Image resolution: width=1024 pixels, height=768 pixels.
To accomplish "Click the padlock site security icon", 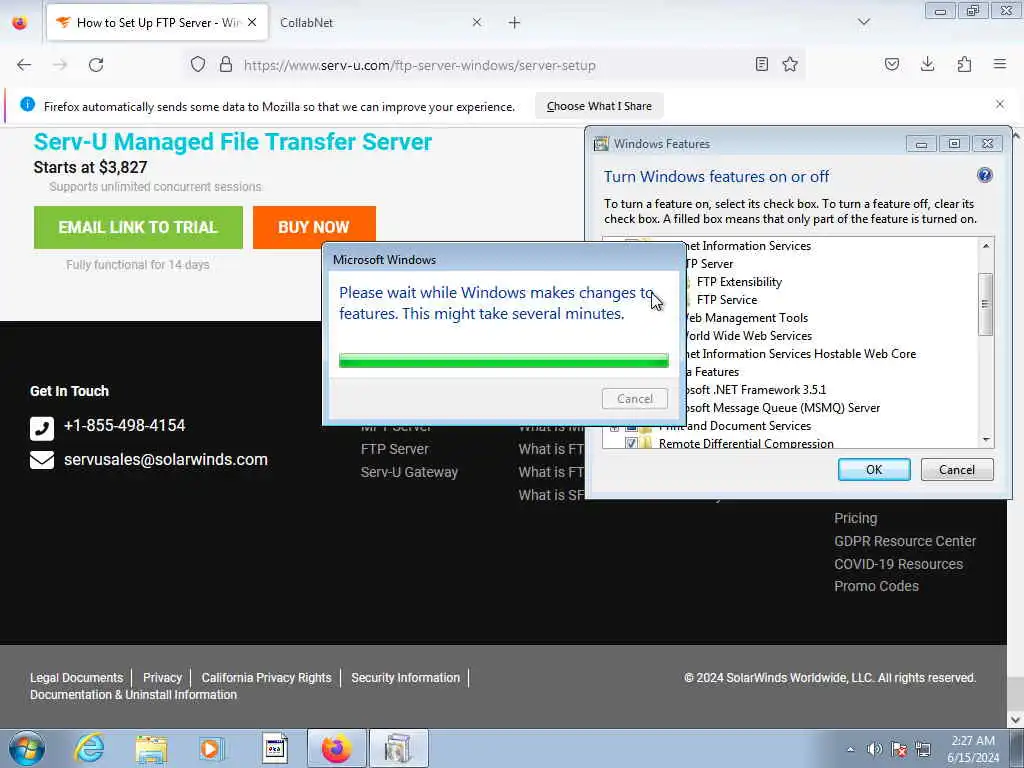I will tap(225, 65).
